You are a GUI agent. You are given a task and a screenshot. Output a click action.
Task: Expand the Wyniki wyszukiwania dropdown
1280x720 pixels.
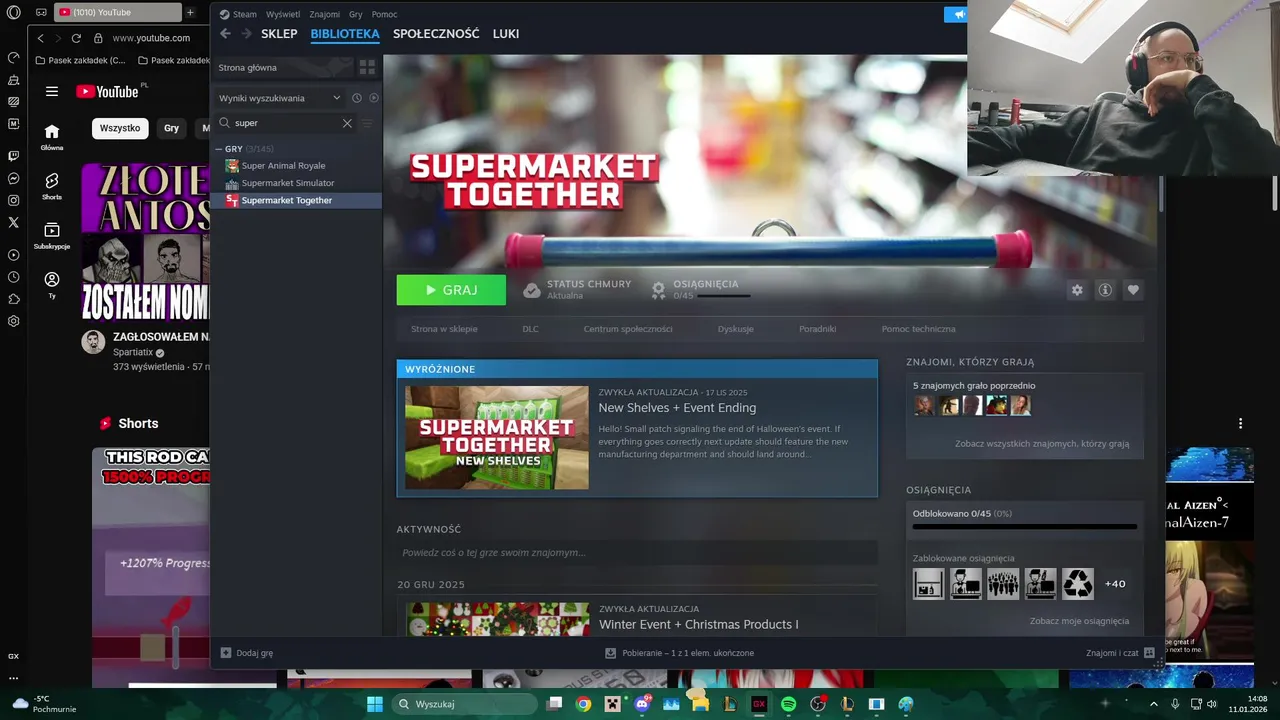[x=280, y=98]
